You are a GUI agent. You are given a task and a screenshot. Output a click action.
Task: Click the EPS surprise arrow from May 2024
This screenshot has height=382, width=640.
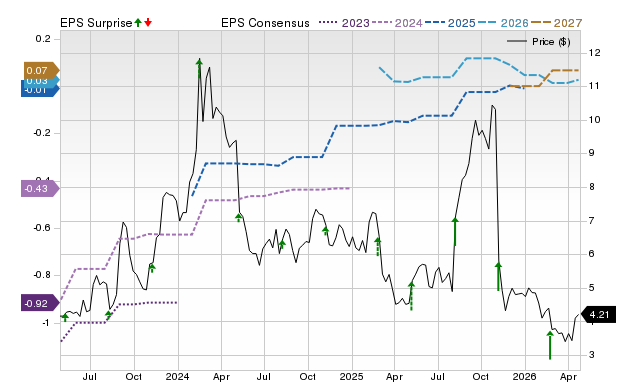(238, 218)
